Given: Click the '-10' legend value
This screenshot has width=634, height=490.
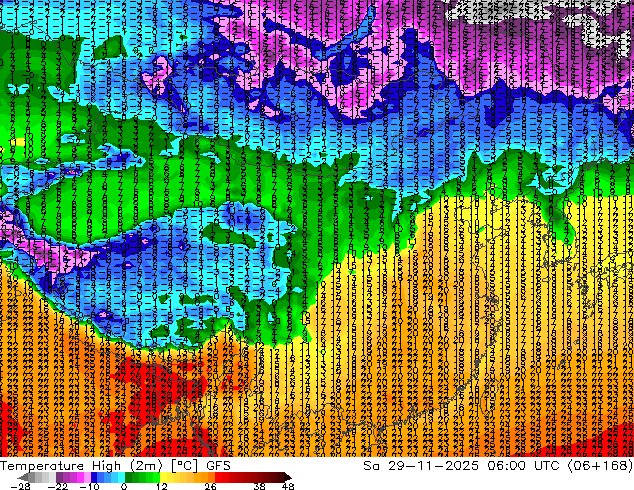Looking at the screenshot, I should pos(89,486).
